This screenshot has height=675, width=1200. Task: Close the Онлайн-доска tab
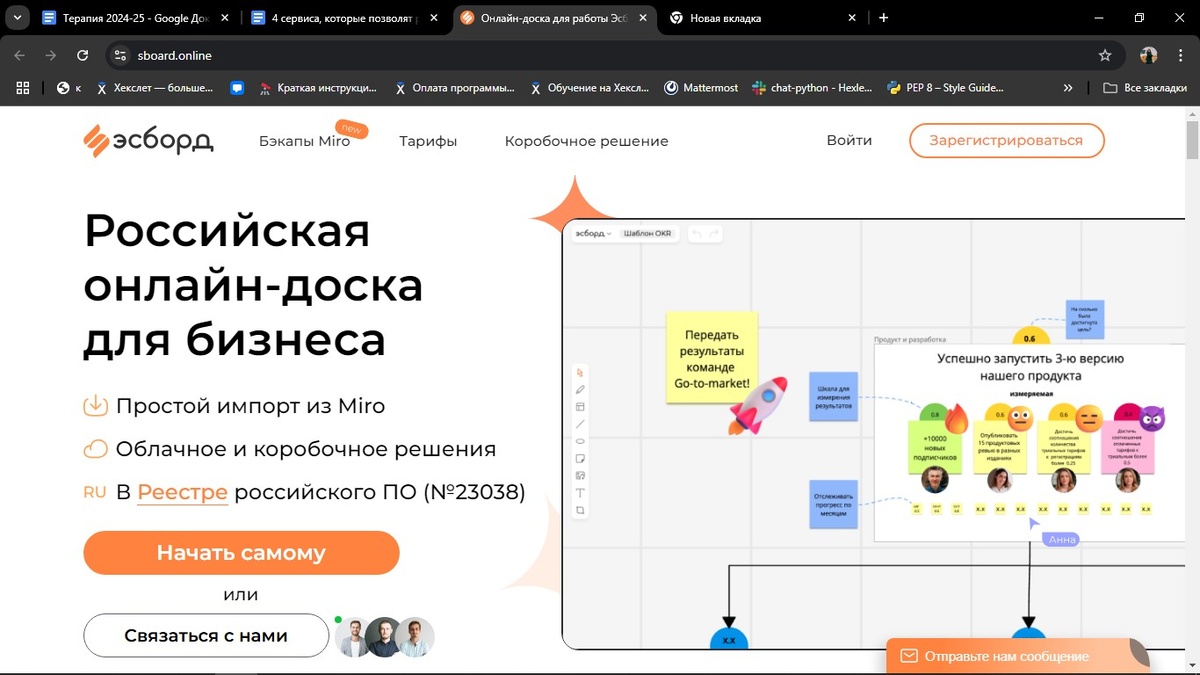tap(642, 18)
